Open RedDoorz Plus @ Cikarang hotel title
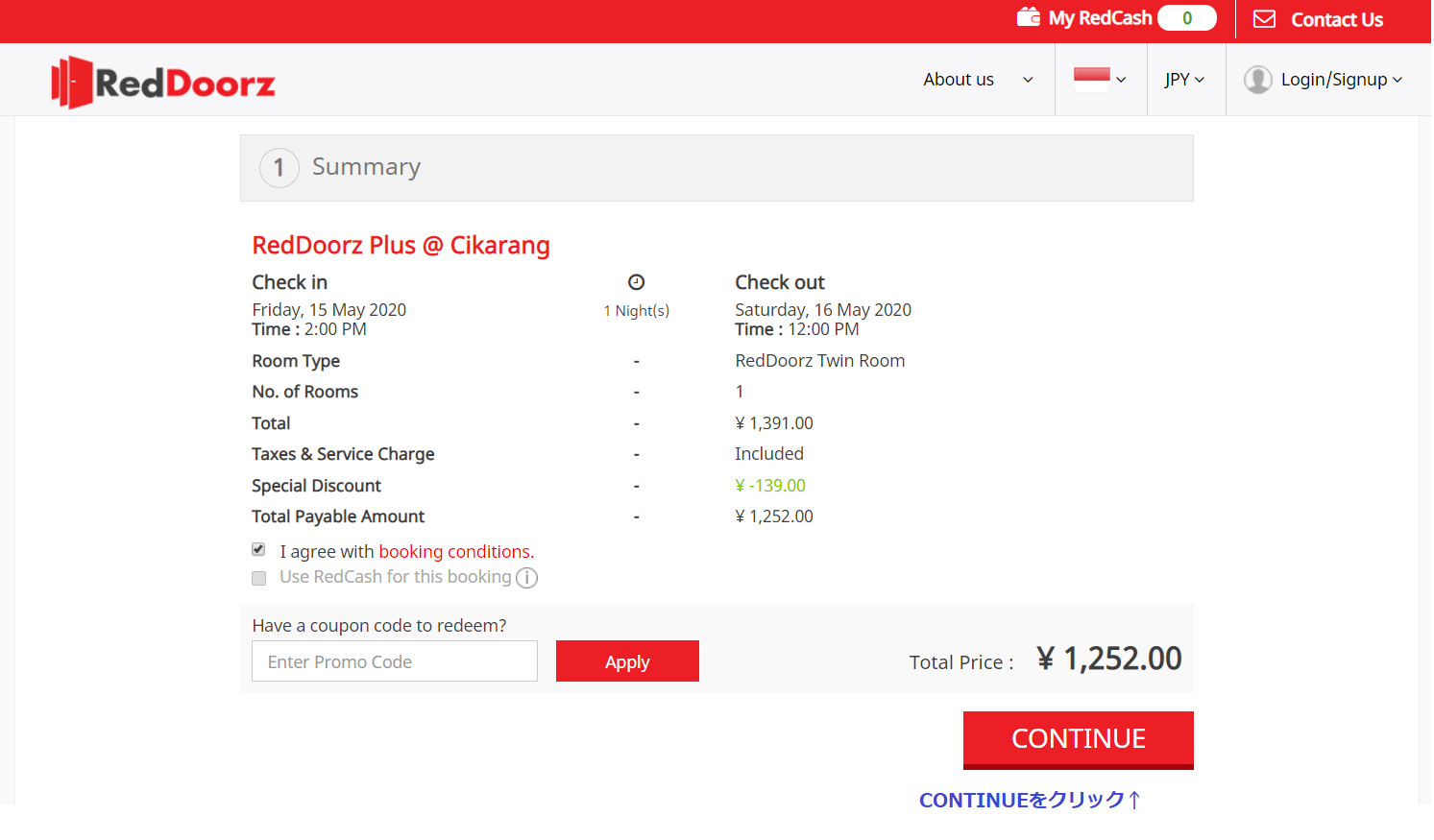The image size is (1434, 840). (401, 246)
